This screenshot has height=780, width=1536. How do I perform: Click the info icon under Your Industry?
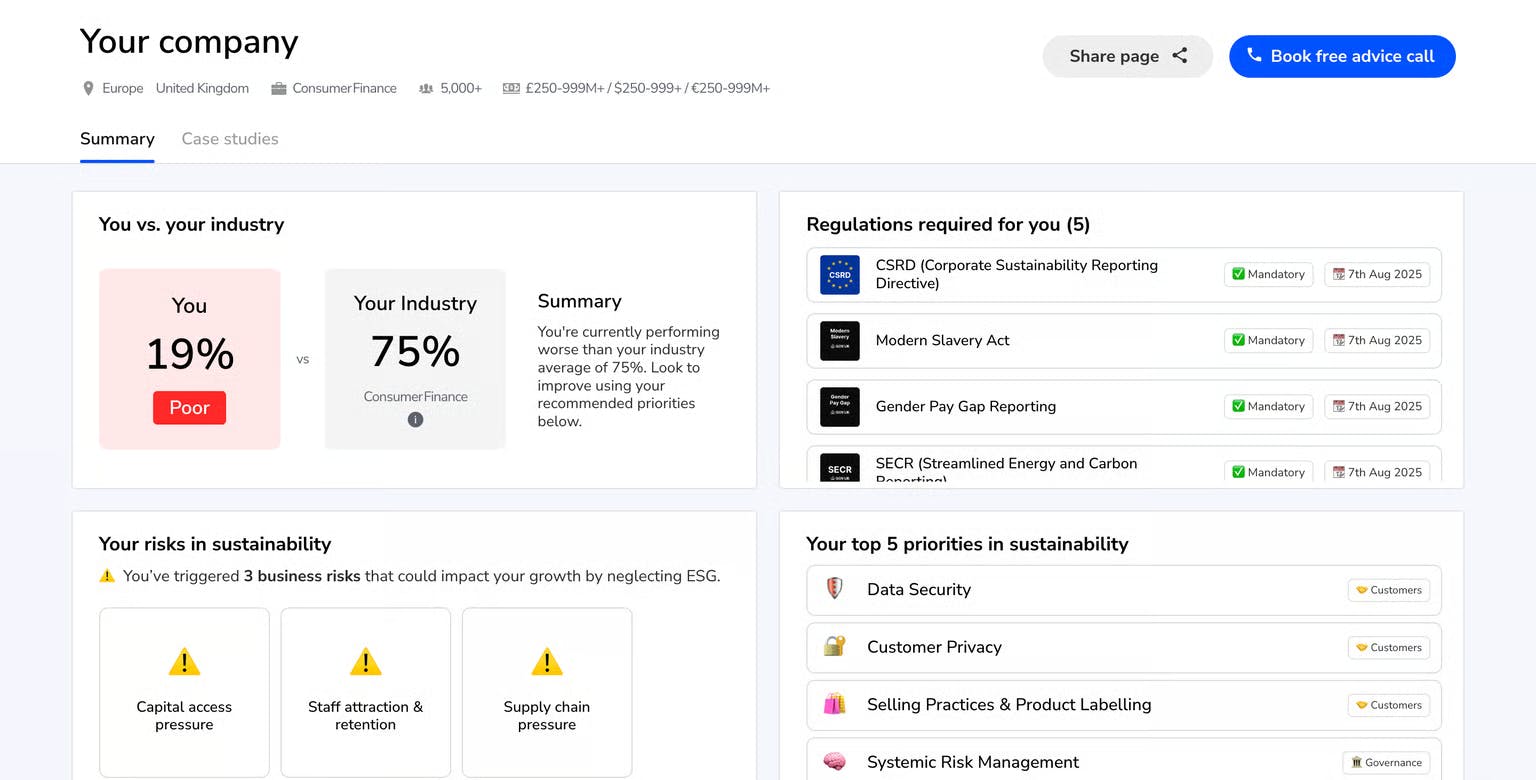(x=415, y=420)
